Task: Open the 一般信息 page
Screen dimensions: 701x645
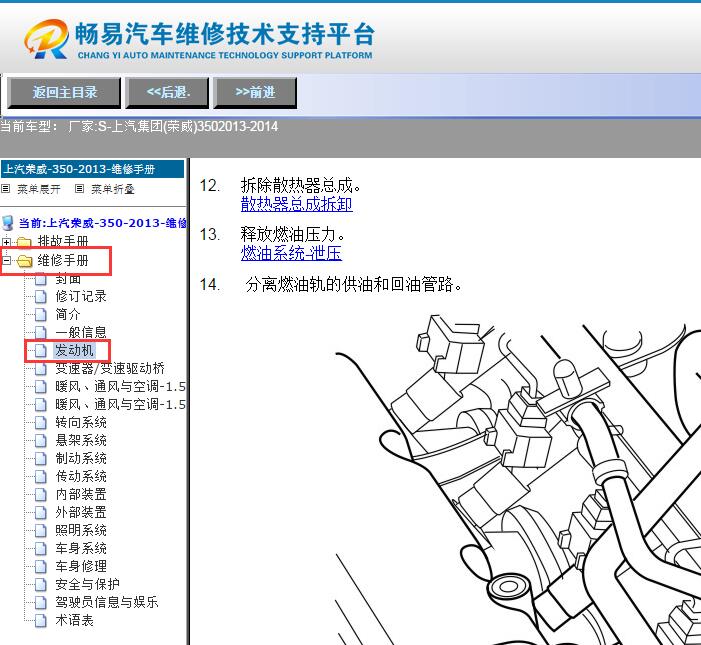Action: coord(81,332)
